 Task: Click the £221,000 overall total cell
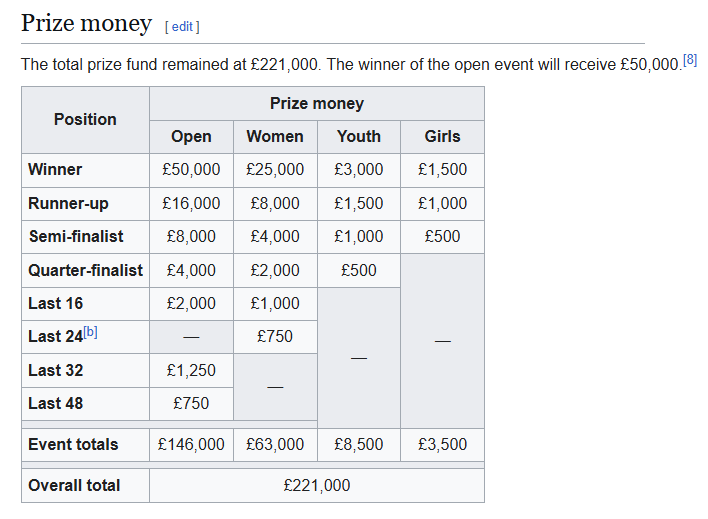(316, 485)
